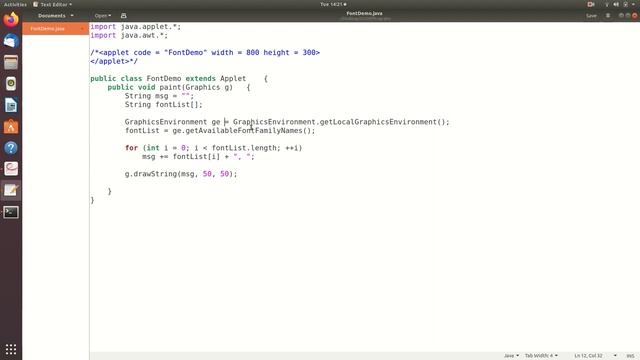Open Ubuntu Software from the dock
The height and width of the screenshot is (360, 640).
coord(11,127)
